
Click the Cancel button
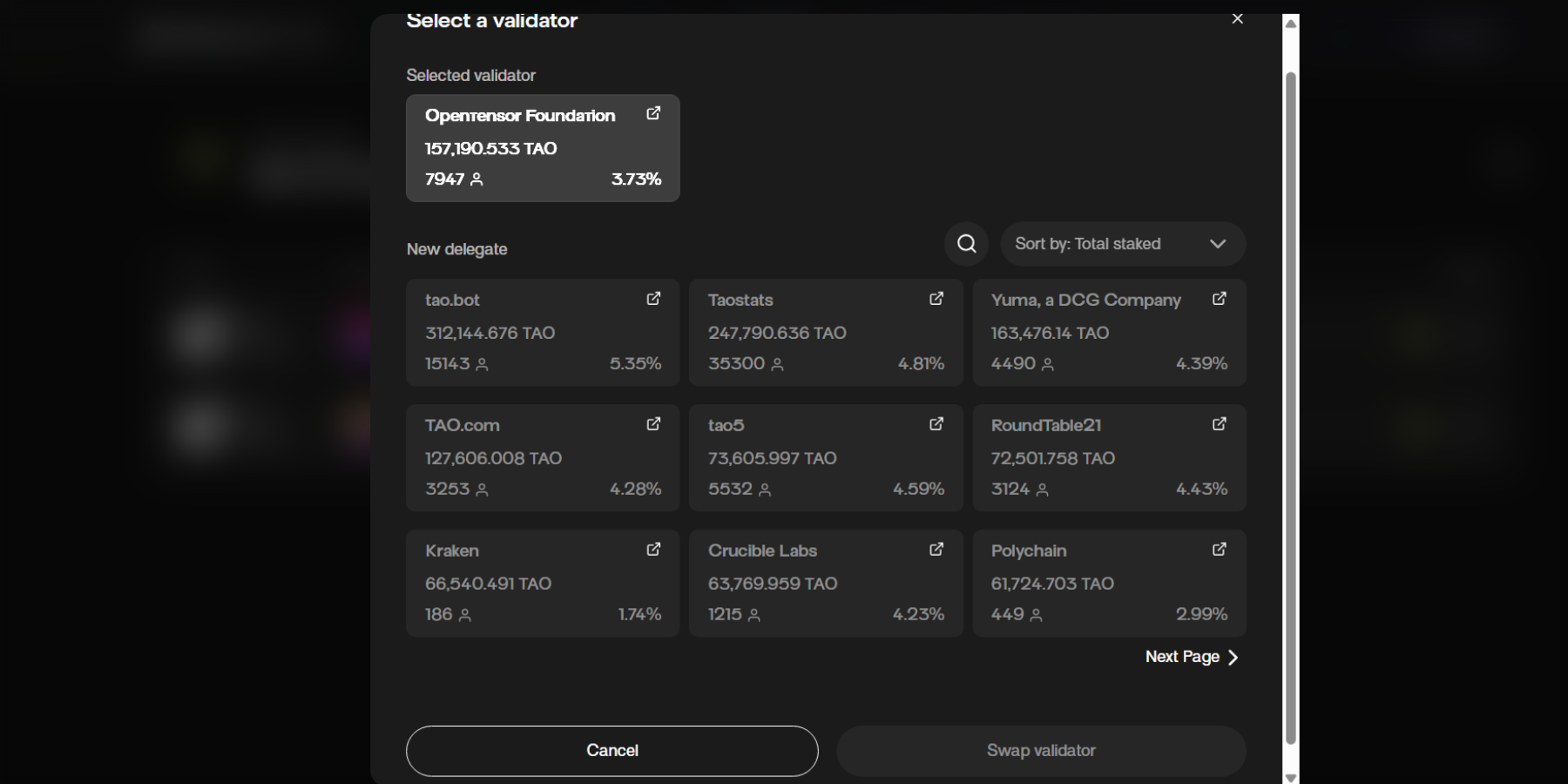tap(612, 751)
